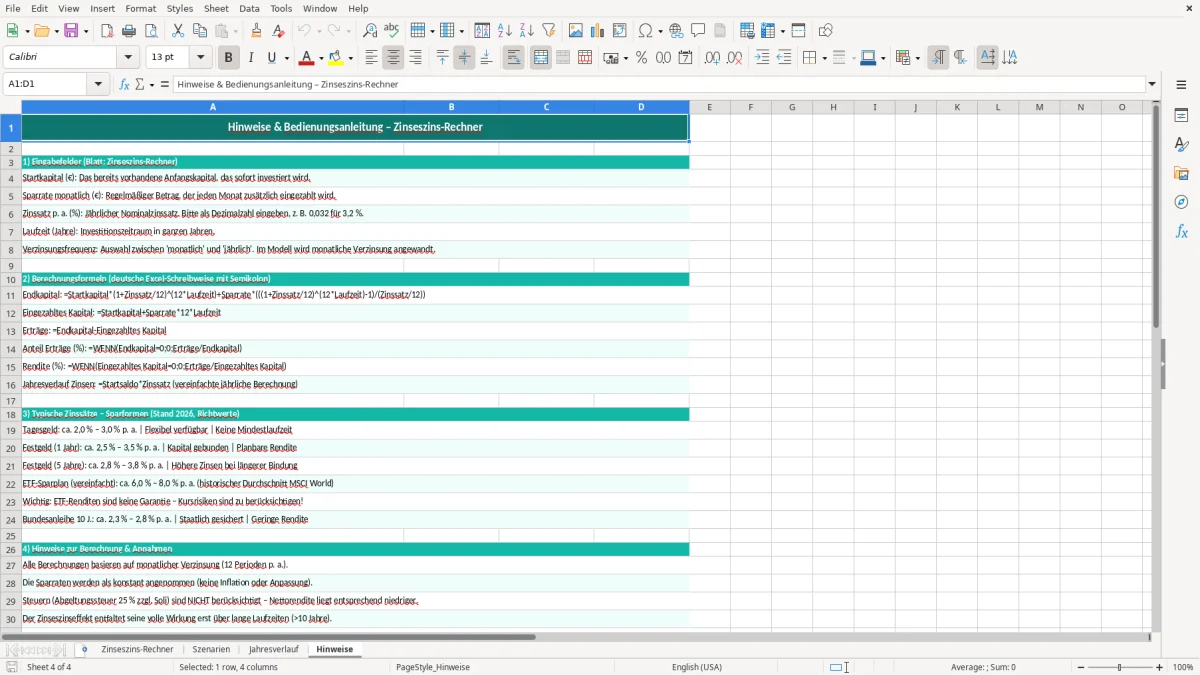Viewport: 1200px width, 675px height.
Task: Add a decimal place
Action: click(x=712, y=58)
